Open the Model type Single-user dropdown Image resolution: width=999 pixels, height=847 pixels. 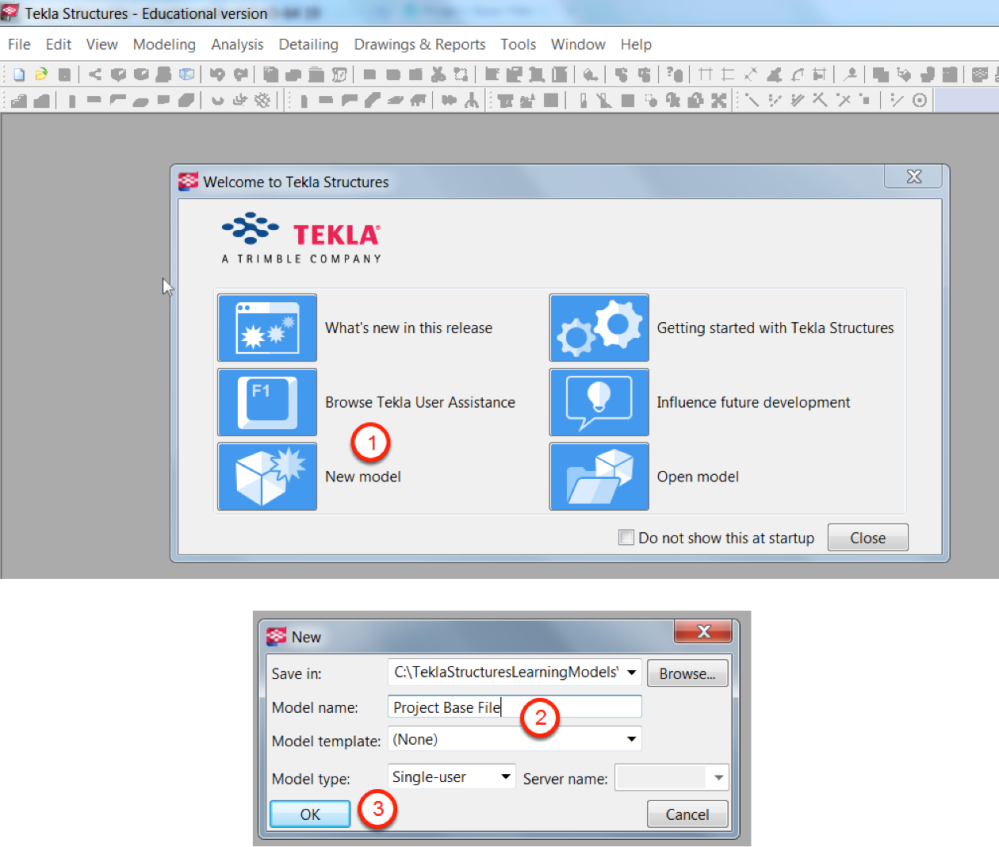point(505,777)
